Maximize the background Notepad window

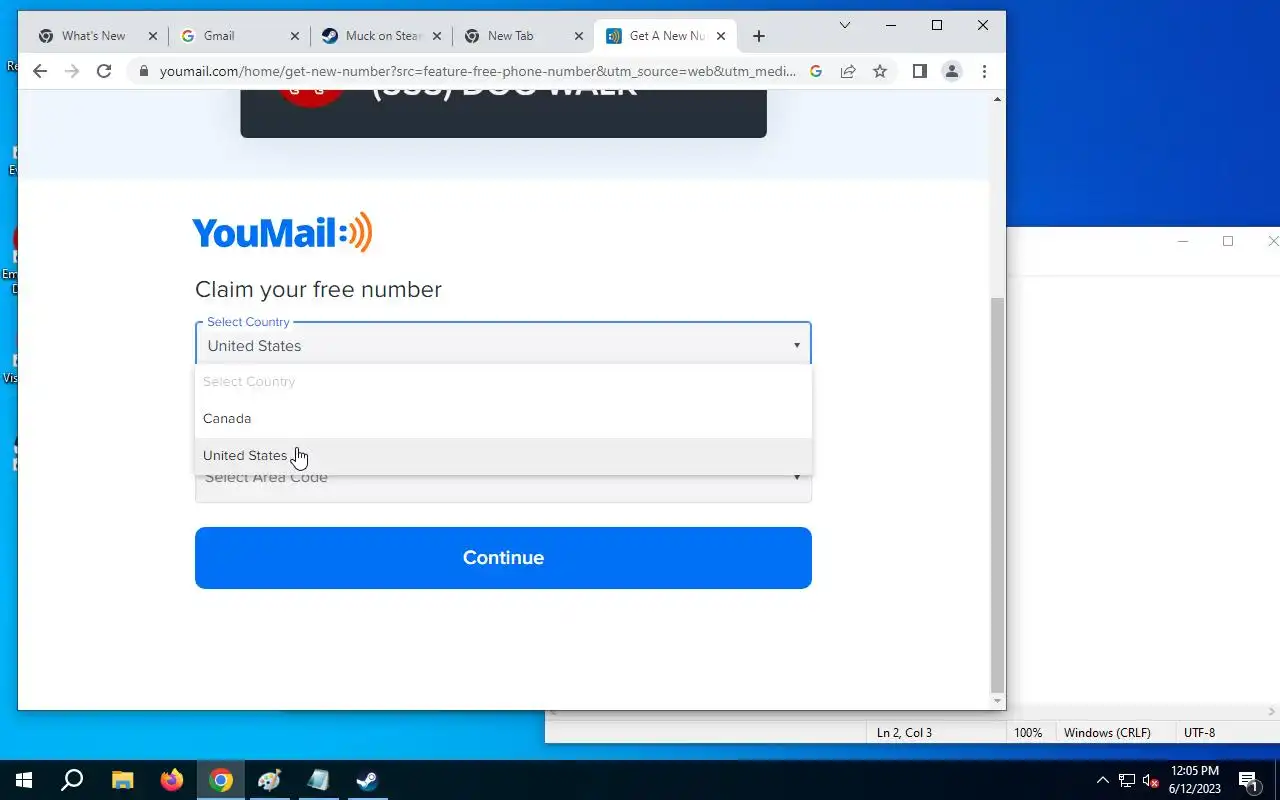click(1228, 241)
